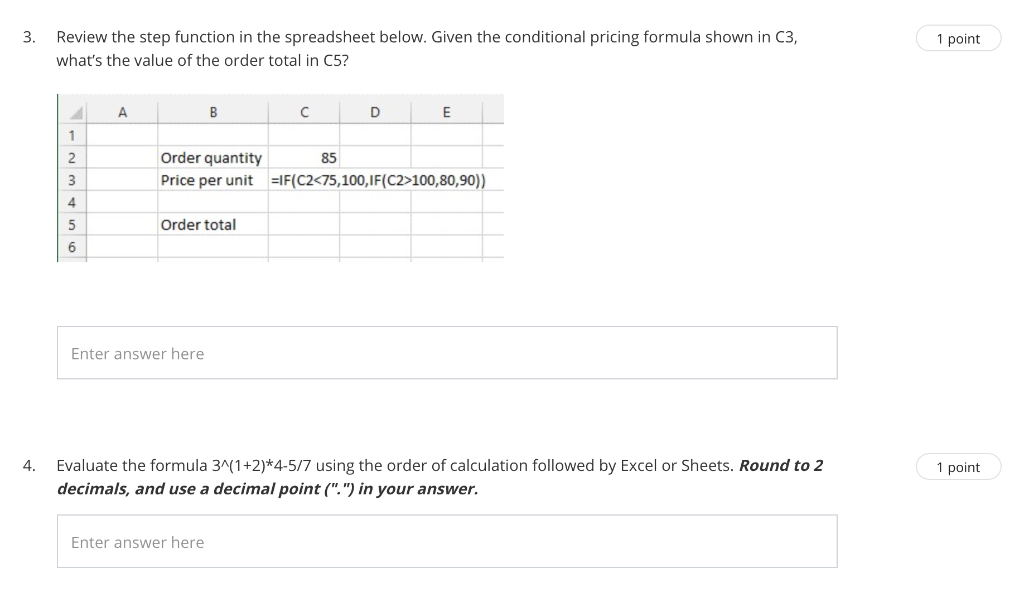This screenshot has width=1024, height=616.
Task: Click the 1 point badge beside question 4
Action: pyautogui.click(x=957, y=466)
